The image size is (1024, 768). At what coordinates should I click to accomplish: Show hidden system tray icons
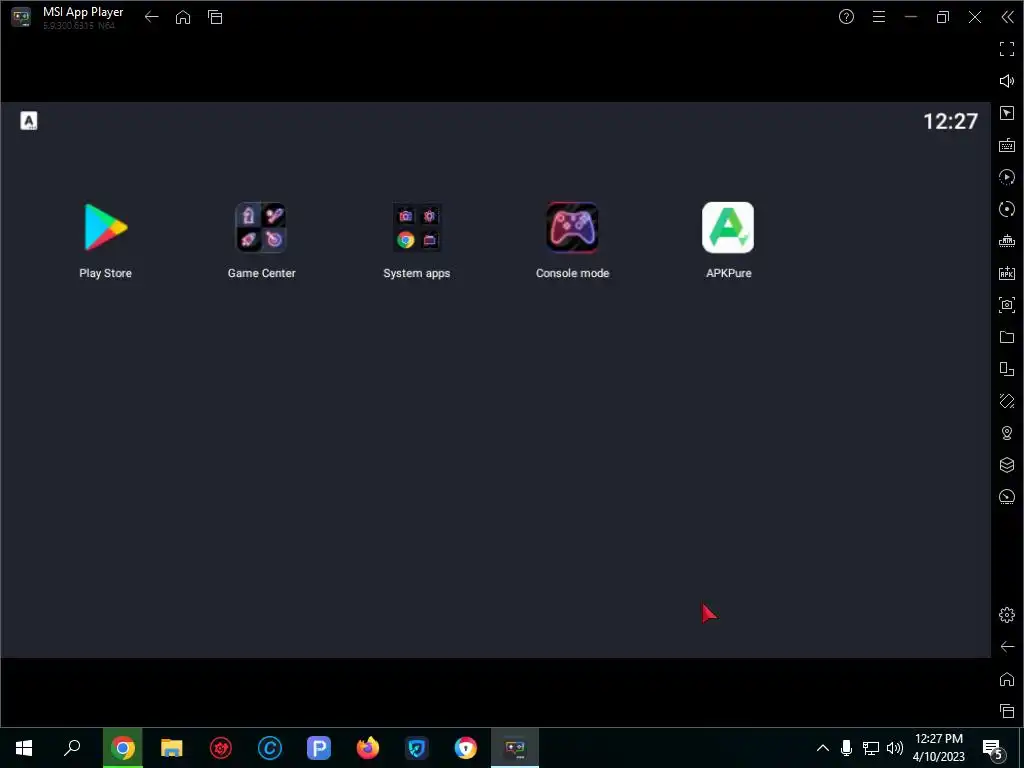pyautogui.click(x=823, y=748)
